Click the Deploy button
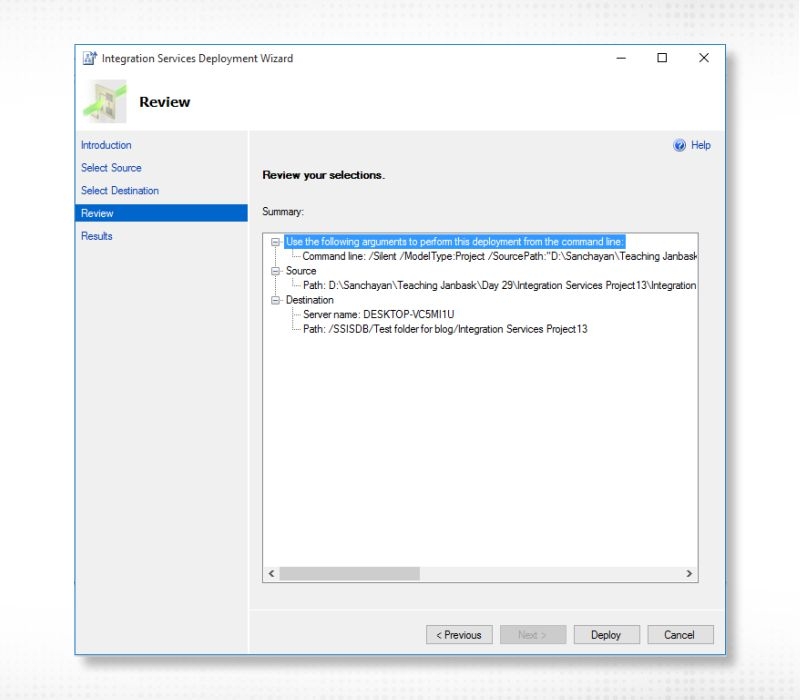Image resolution: width=800 pixels, height=700 pixels. pos(606,634)
